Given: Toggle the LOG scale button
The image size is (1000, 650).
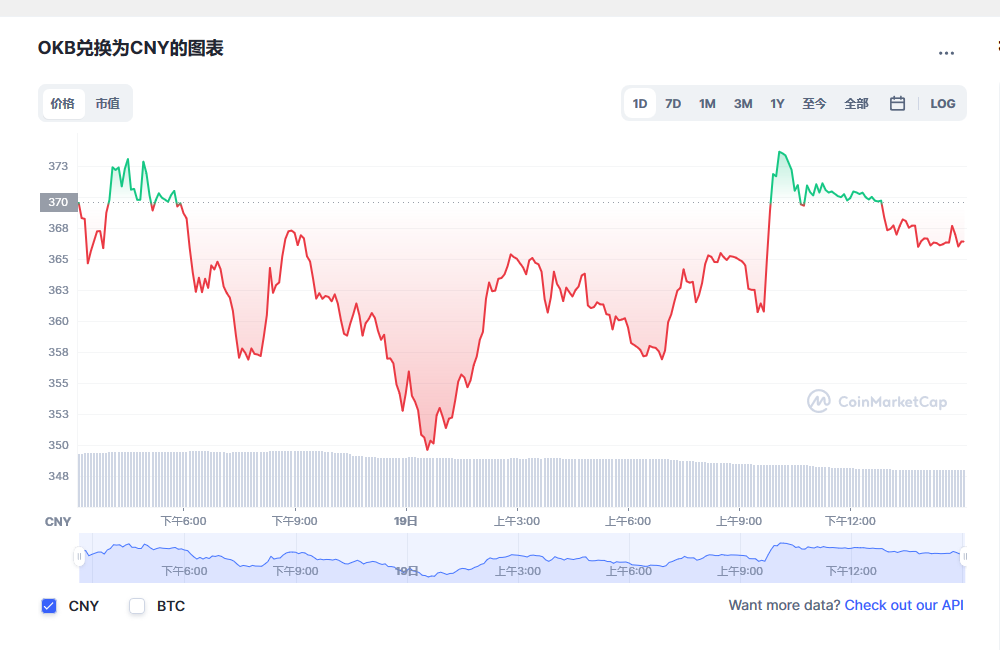Looking at the screenshot, I should [943, 103].
